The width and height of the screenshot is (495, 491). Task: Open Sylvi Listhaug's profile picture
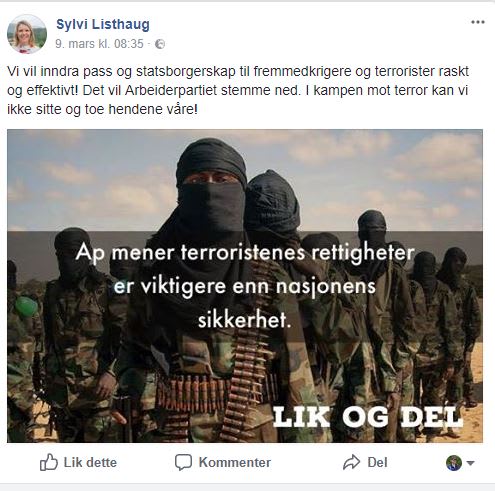pyautogui.click(x=27, y=34)
